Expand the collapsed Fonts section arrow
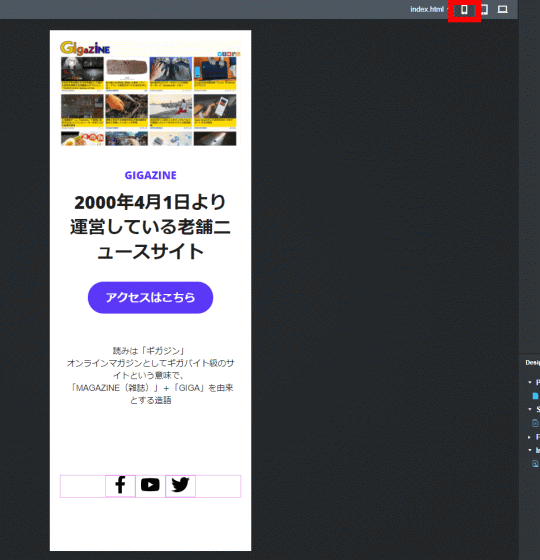This screenshot has width=540, height=560. click(530, 437)
